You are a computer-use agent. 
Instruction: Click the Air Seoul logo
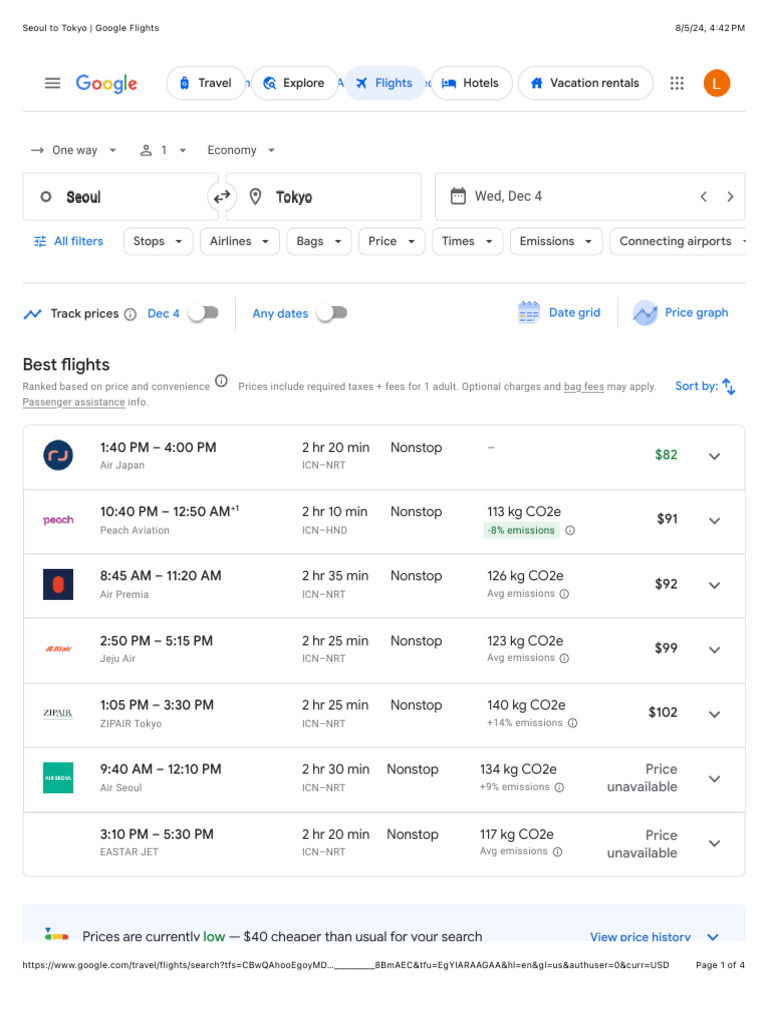pyautogui.click(x=58, y=778)
